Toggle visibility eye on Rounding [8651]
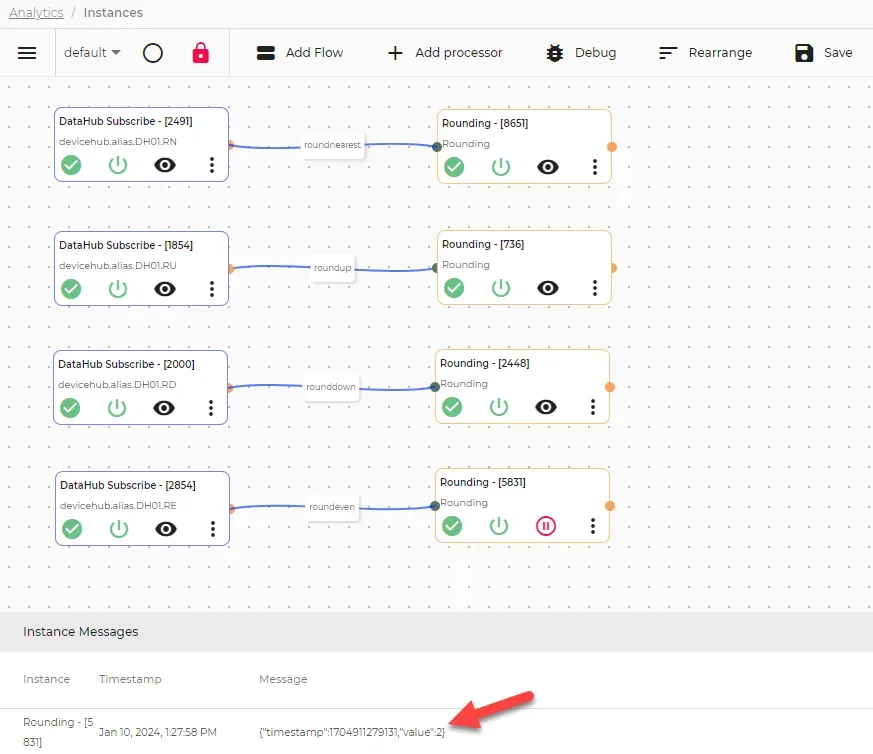 click(x=548, y=167)
